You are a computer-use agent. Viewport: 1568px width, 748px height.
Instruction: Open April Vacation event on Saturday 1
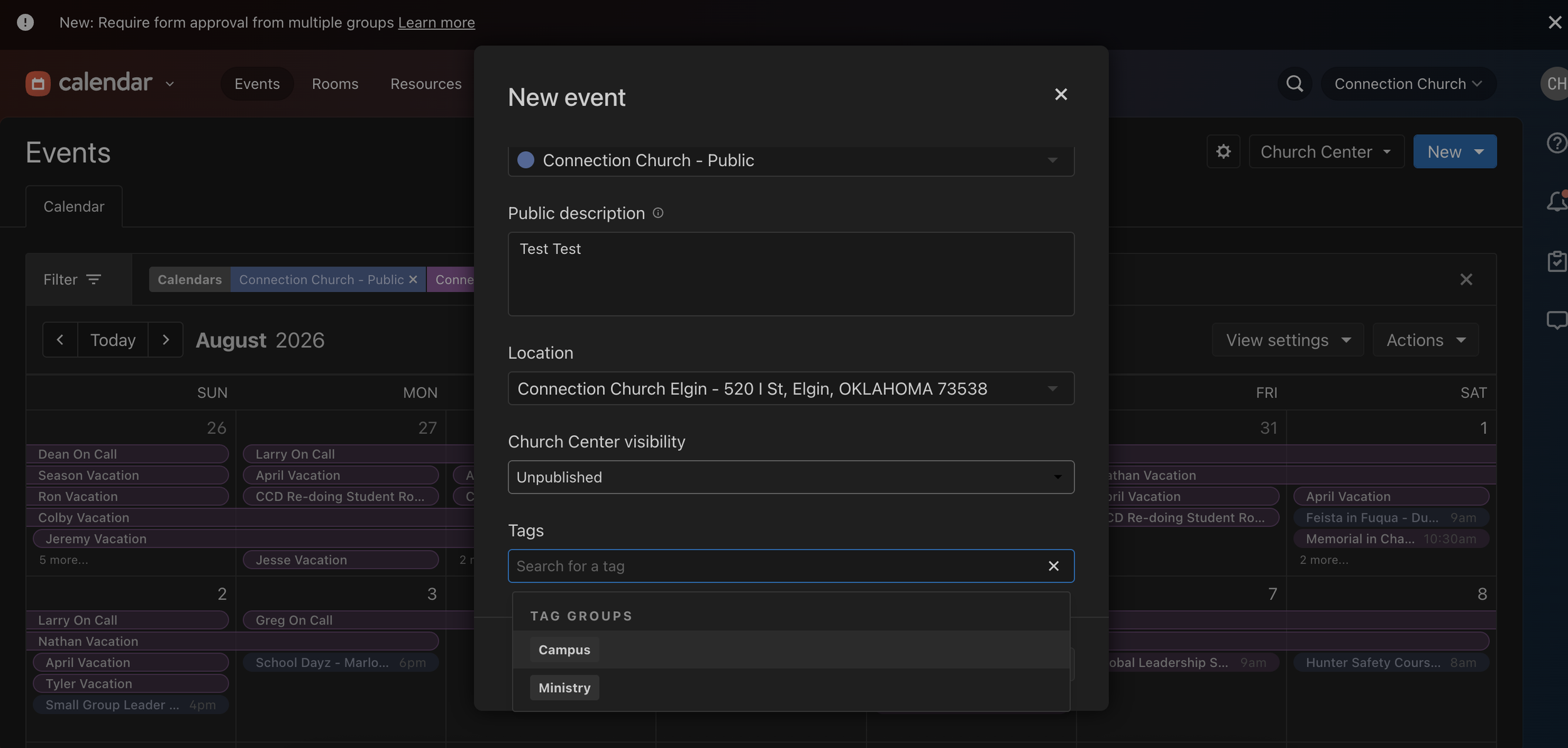[1391, 497]
